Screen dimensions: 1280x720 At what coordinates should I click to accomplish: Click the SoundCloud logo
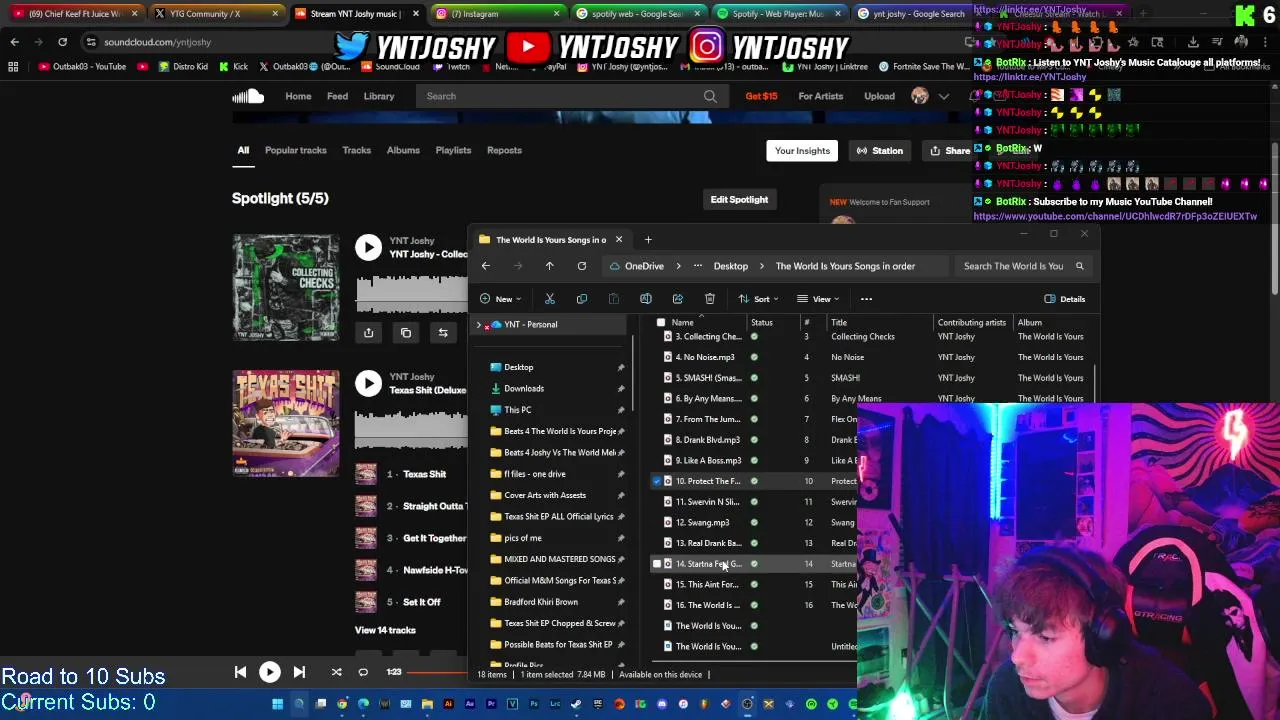[x=248, y=96]
